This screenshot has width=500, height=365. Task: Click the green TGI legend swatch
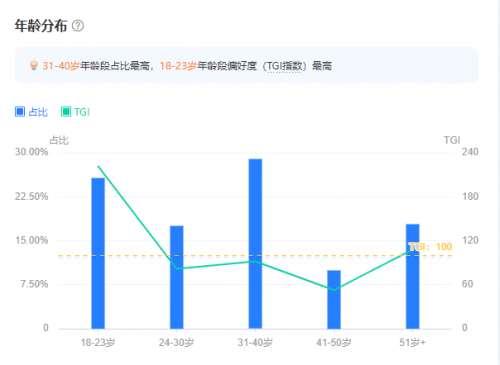pyautogui.click(x=66, y=112)
